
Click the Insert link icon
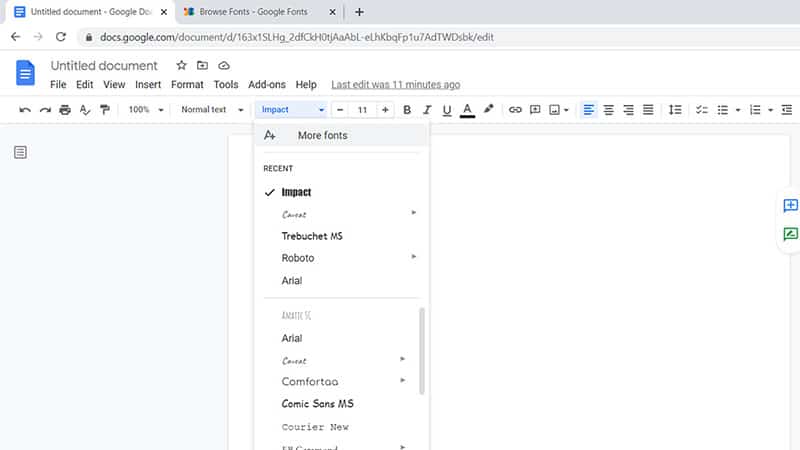(515, 110)
